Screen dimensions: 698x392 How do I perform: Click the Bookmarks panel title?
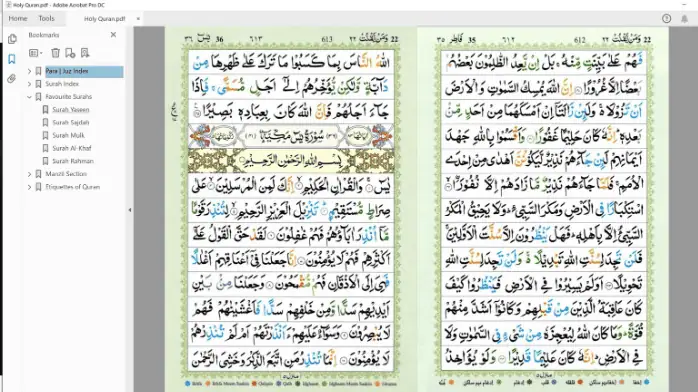44,35
